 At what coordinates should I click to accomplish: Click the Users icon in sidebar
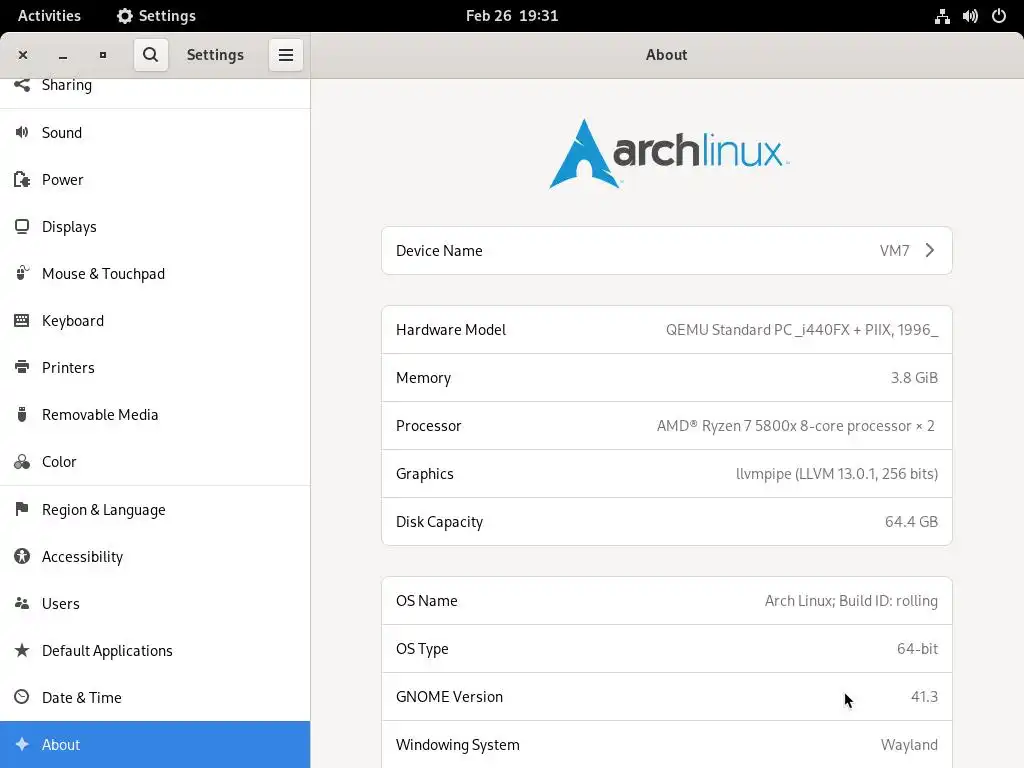(22, 603)
